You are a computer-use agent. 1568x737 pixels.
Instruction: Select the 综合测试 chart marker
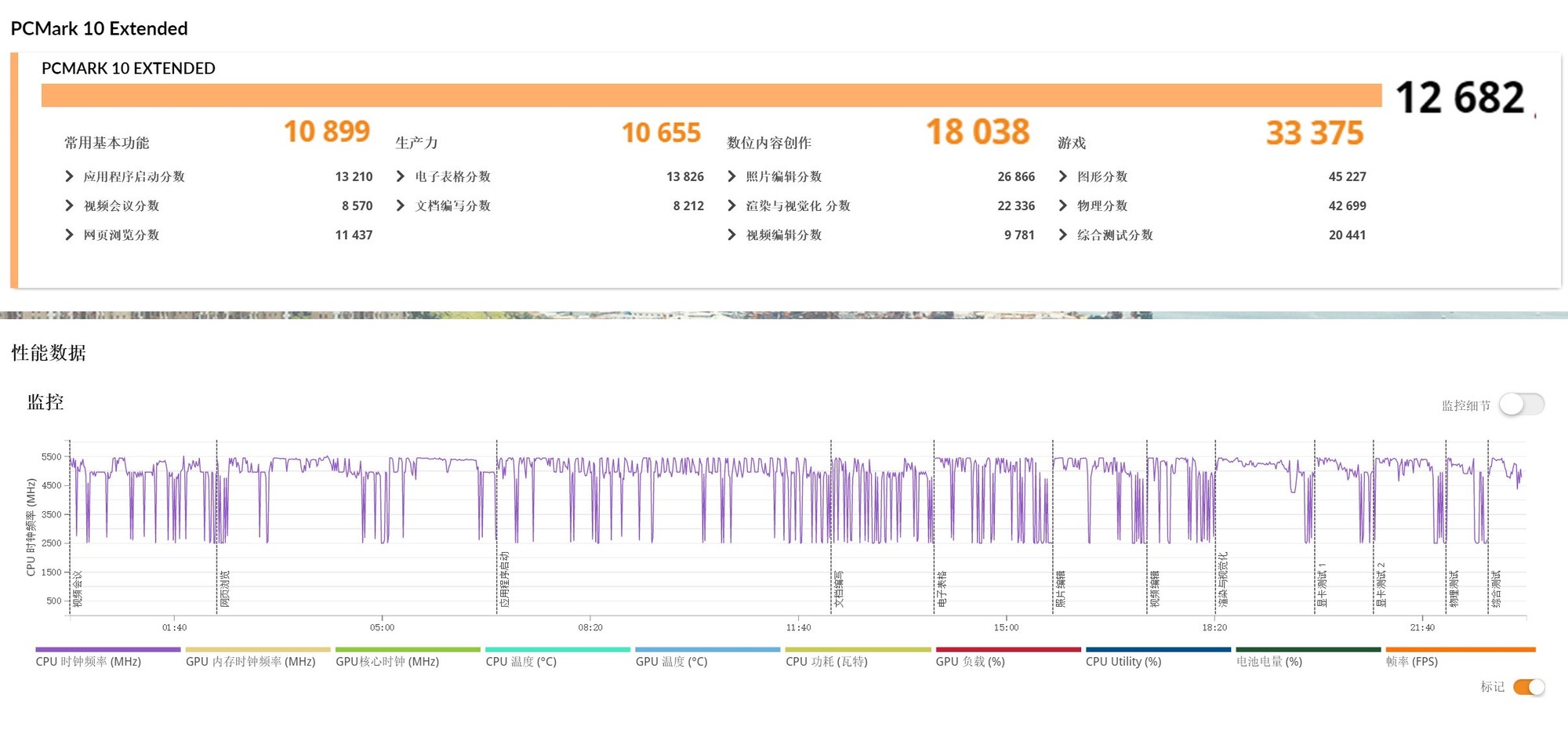(x=1496, y=589)
